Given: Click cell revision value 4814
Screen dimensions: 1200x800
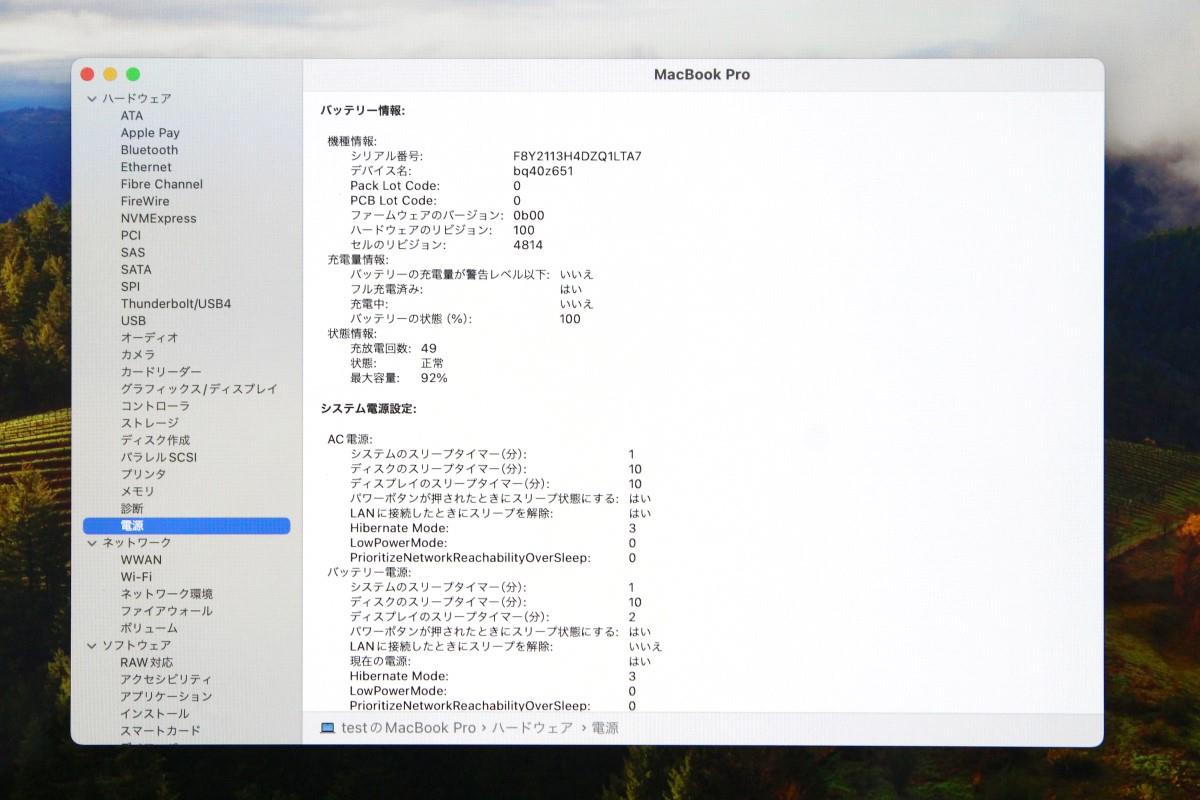Looking at the screenshot, I should tap(528, 245).
